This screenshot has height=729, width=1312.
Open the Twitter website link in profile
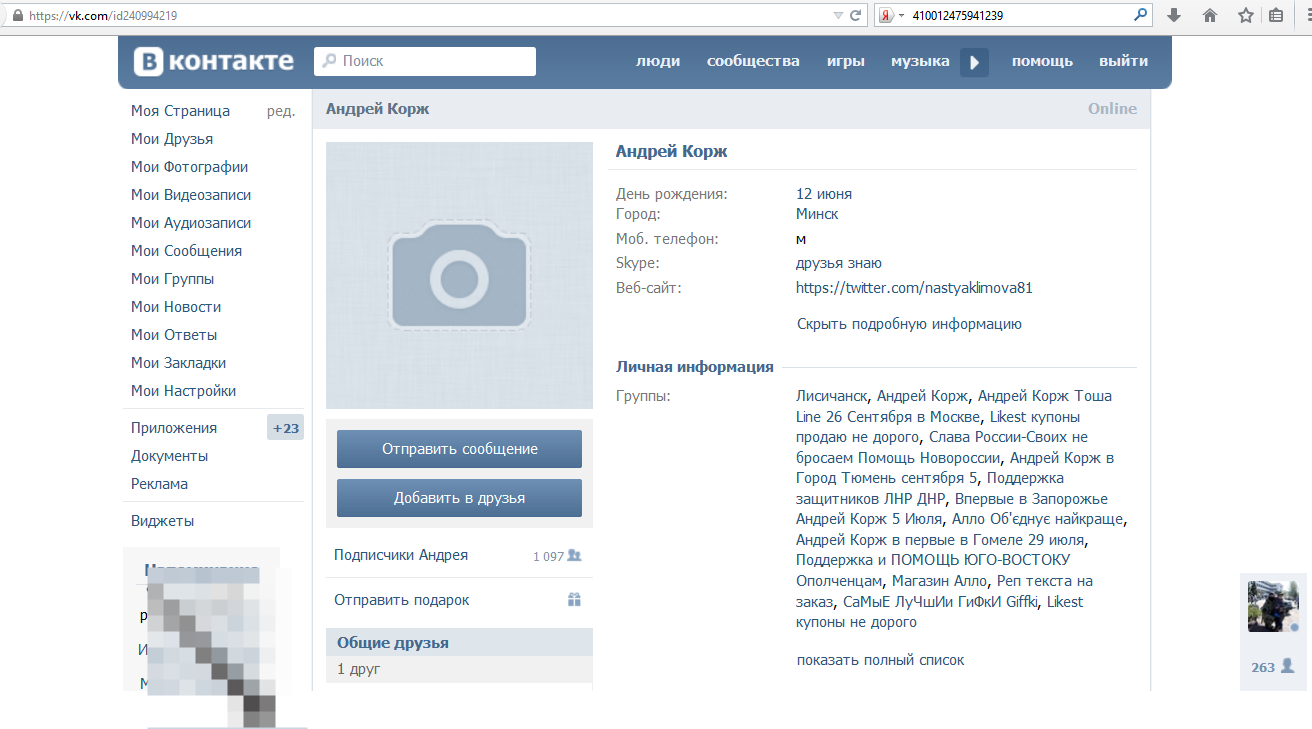point(914,288)
